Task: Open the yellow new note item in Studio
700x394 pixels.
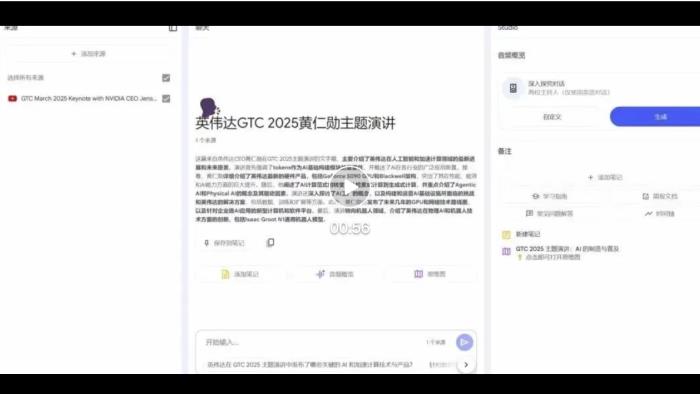Action: 521,234
